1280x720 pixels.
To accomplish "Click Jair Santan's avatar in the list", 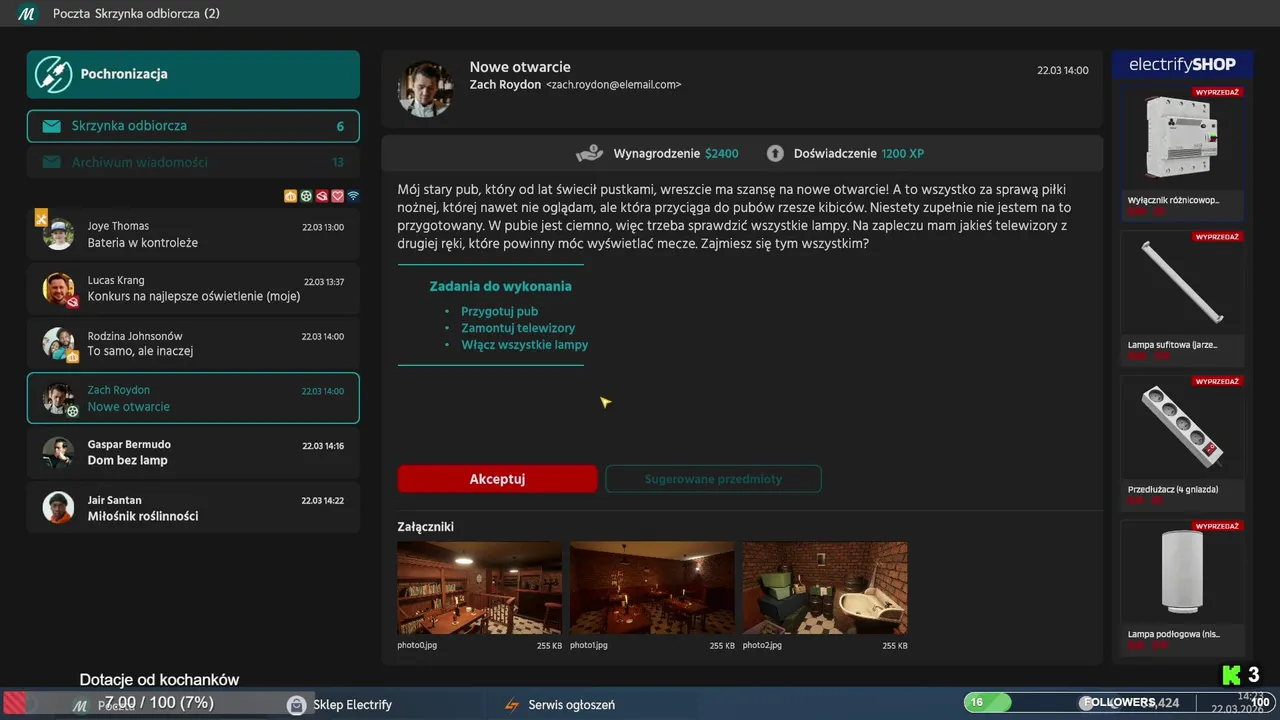I will [58, 507].
